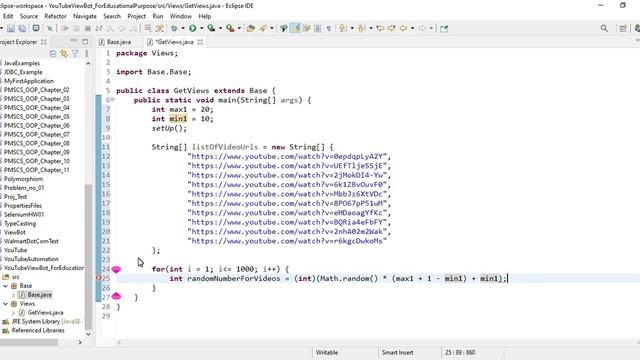This screenshot has height=360, width=640.
Task: Click the Next Annotation icon
Action: point(343,28)
